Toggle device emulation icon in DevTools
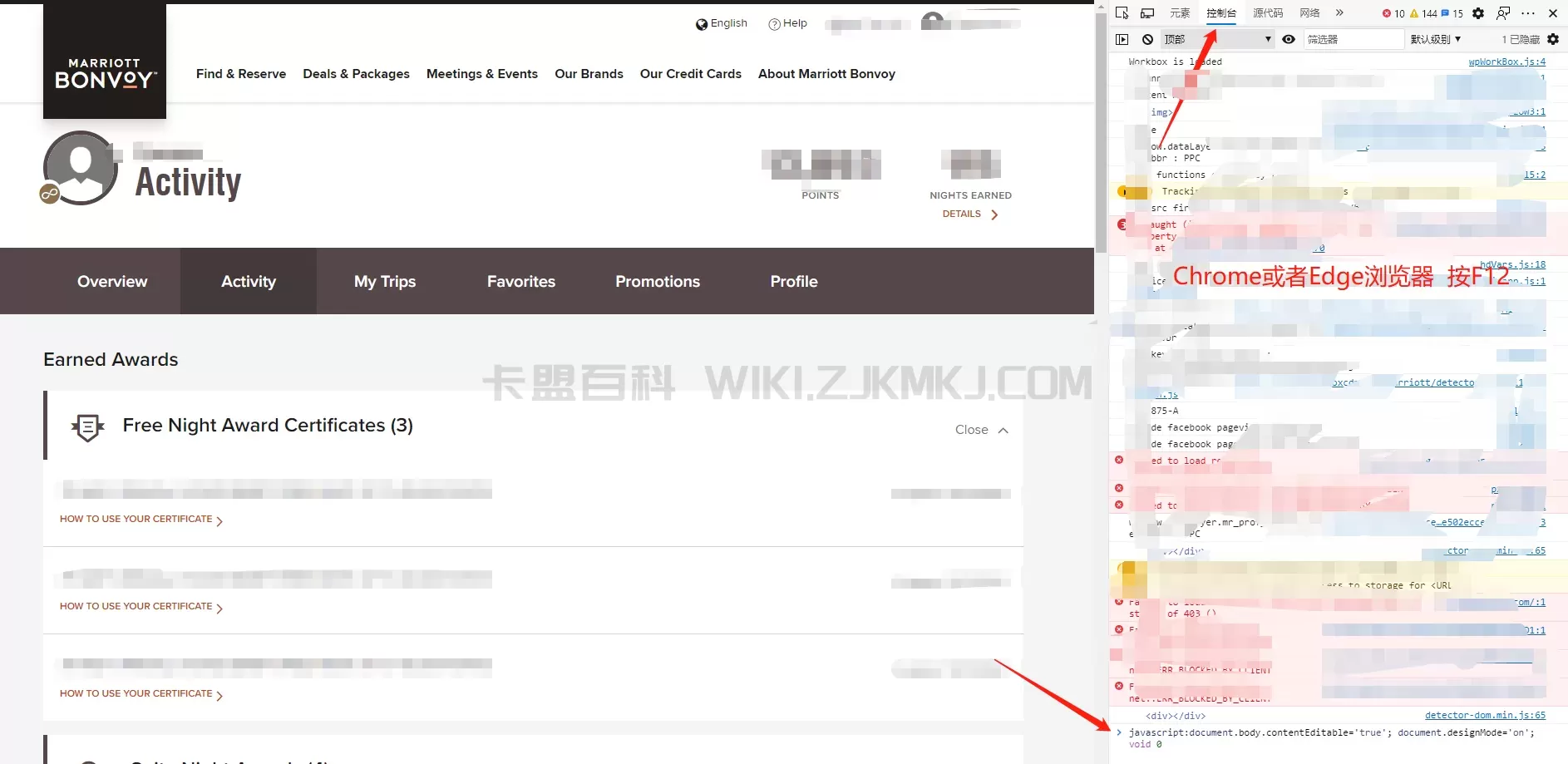 coord(1147,13)
